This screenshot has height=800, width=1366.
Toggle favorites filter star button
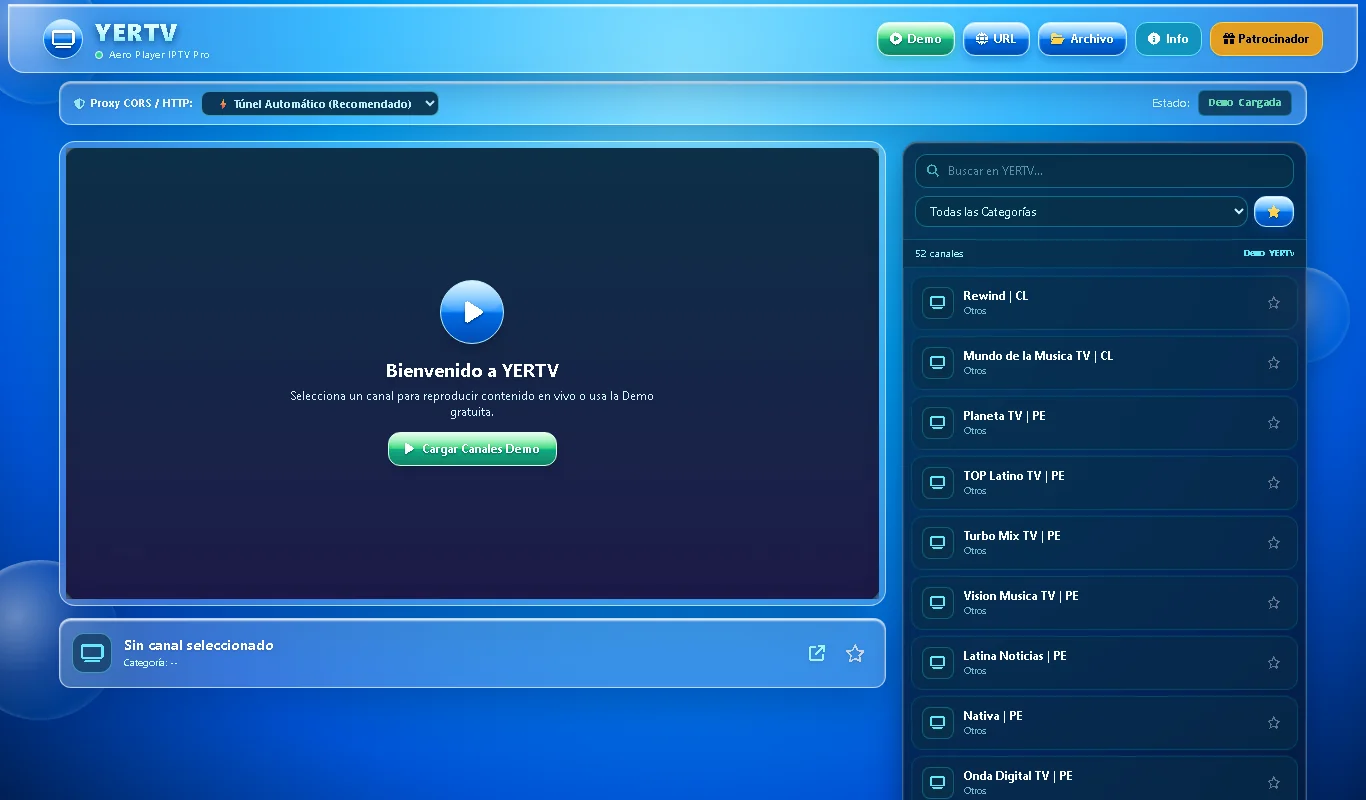tap(1274, 212)
